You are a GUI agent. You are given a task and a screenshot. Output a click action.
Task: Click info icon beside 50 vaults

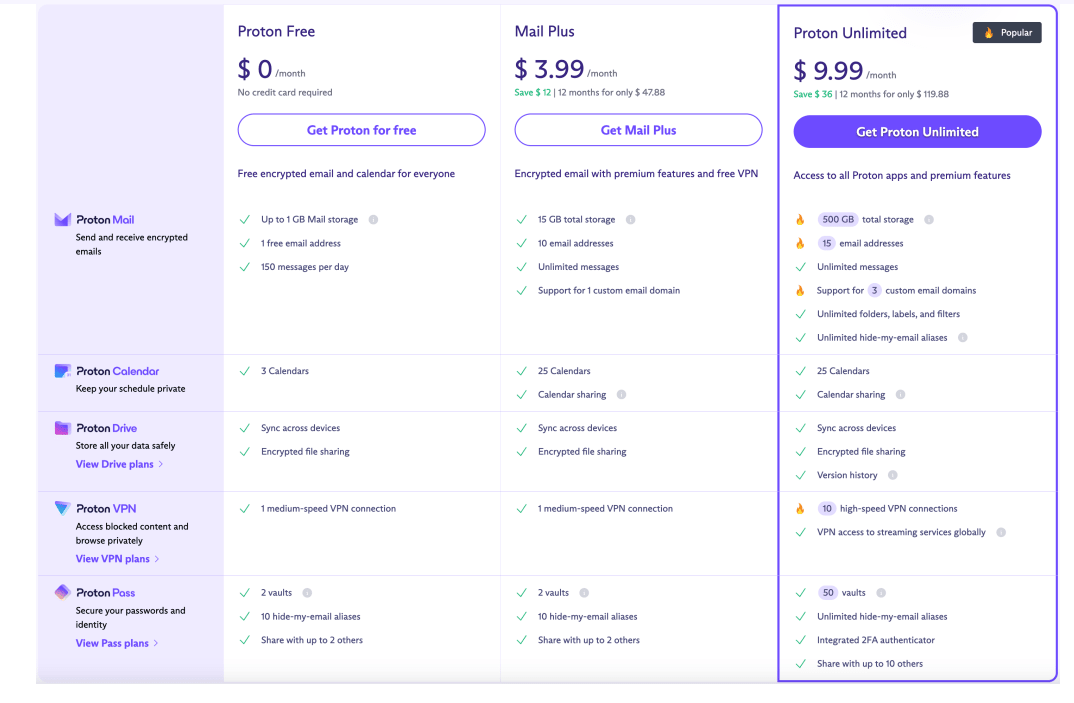[x=881, y=593]
